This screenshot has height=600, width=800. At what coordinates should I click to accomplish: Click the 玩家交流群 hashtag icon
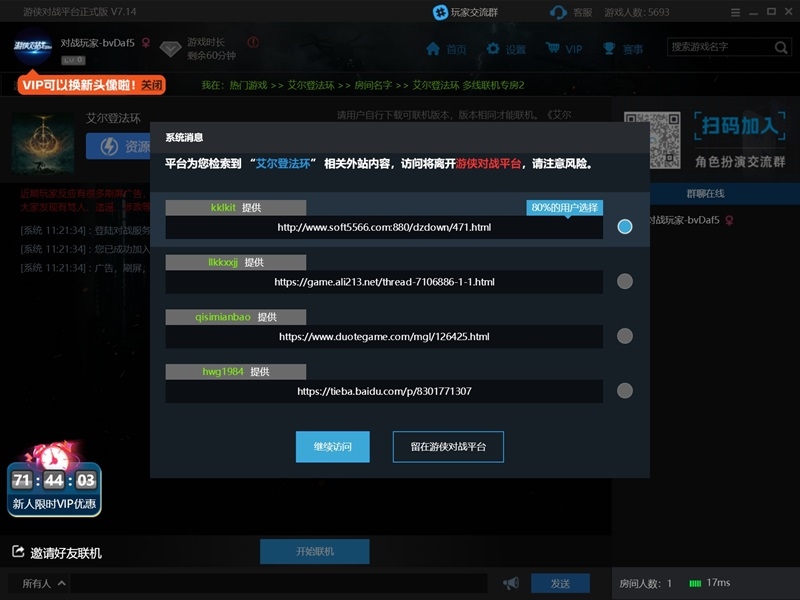pyautogui.click(x=440, y=12)
